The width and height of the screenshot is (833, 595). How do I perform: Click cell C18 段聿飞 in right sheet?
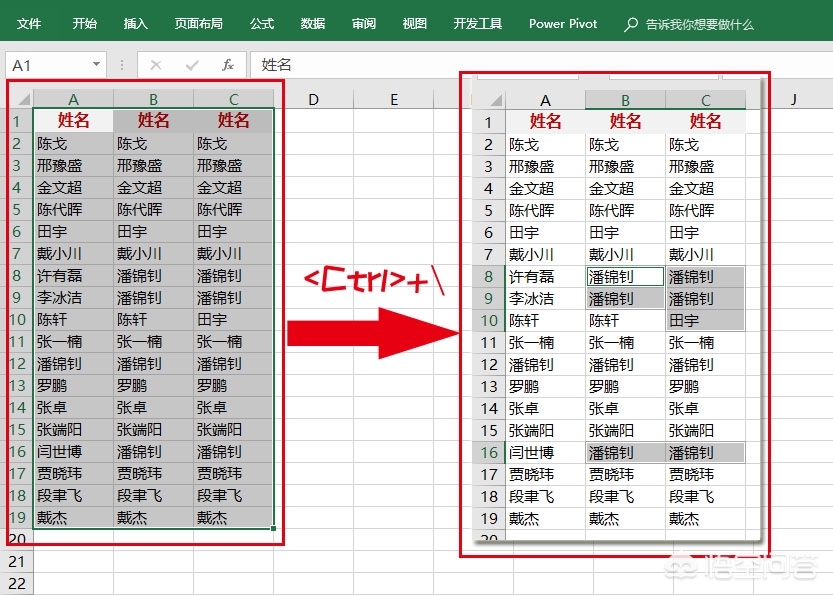point(706,497)
